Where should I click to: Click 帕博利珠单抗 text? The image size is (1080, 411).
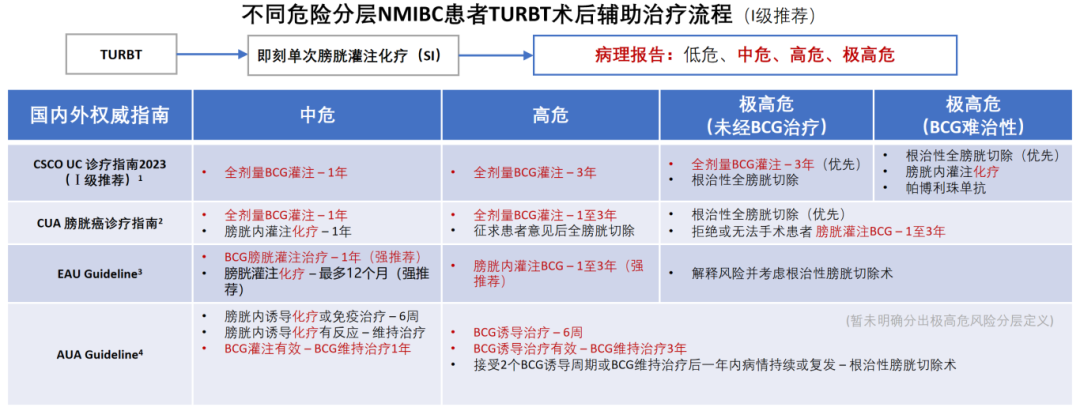coord(946,188)
